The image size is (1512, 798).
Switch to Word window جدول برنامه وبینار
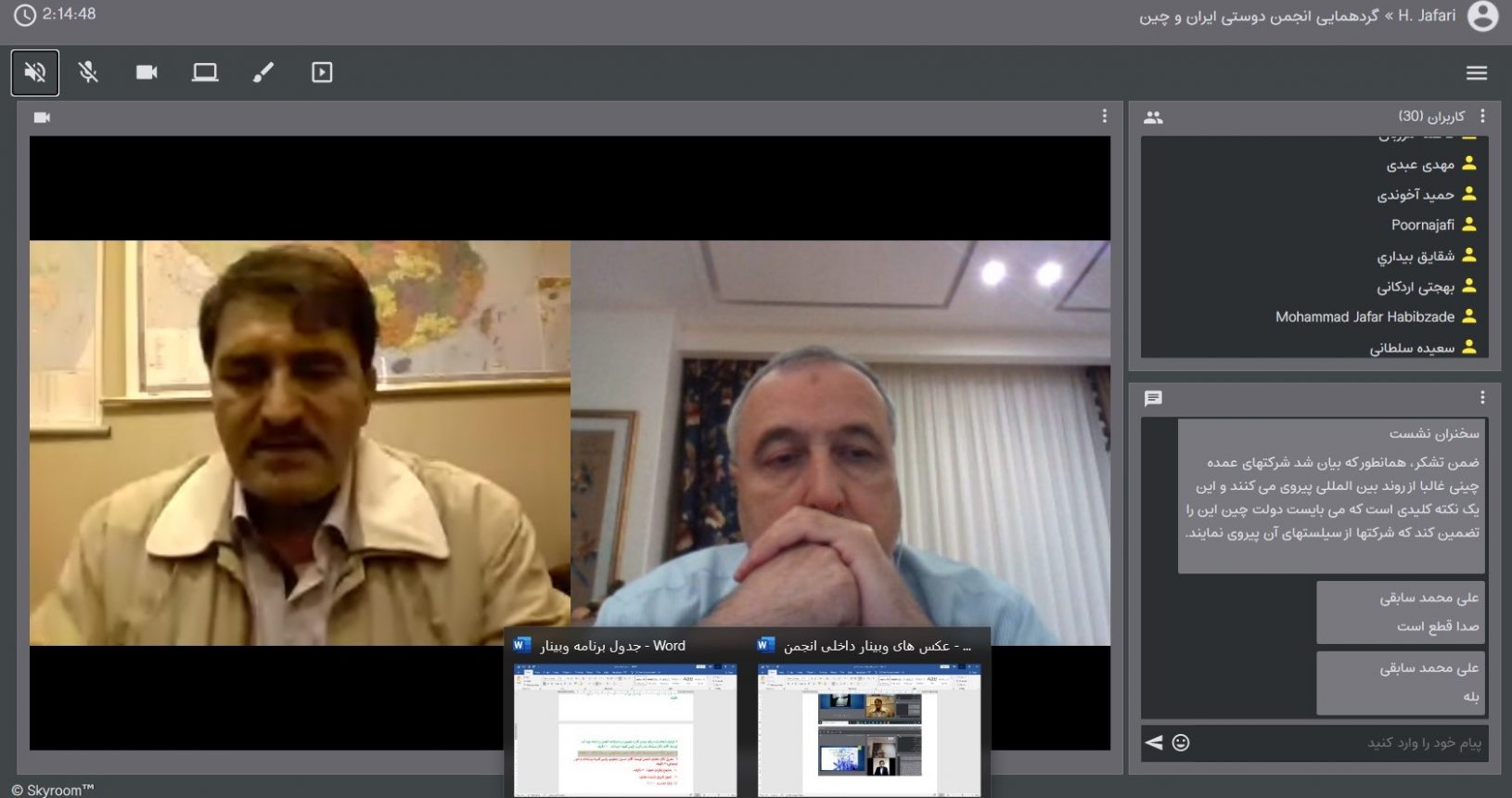pos(625,714)
